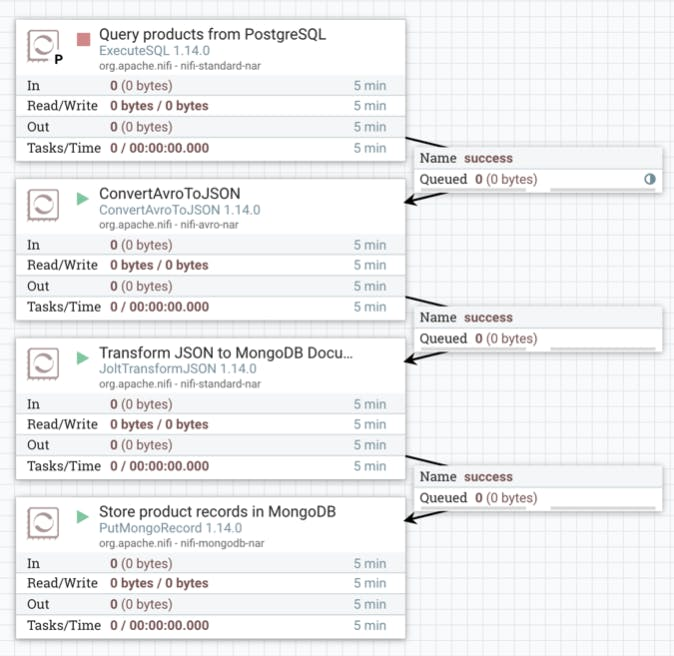Click the red stopped status indicator on ExecuteSQL
Screen dimensions: 674x656
coord(83,39)
